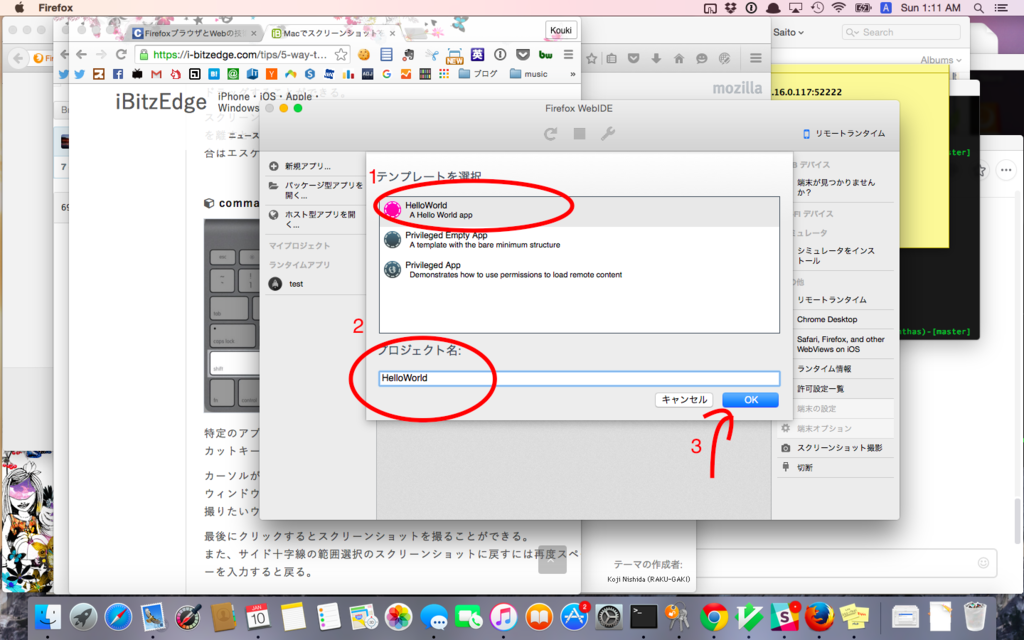1024x640 pixels.
Task: Open Google Chrome from the Dock
Action: point(714,616)
